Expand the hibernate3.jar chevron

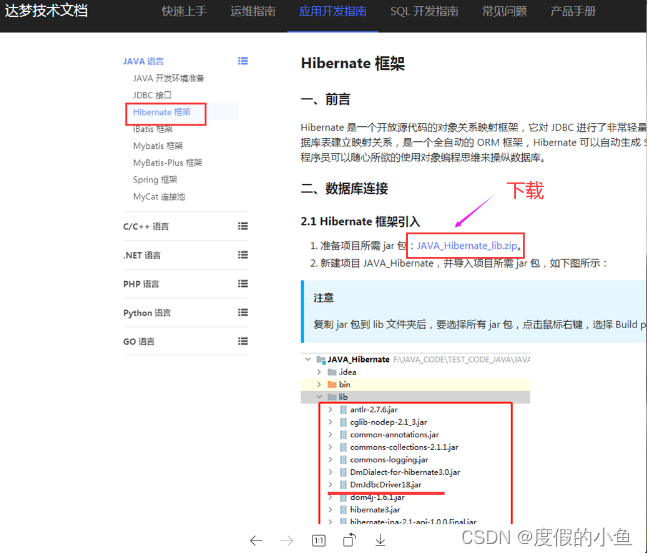click(x=330, y=510)
